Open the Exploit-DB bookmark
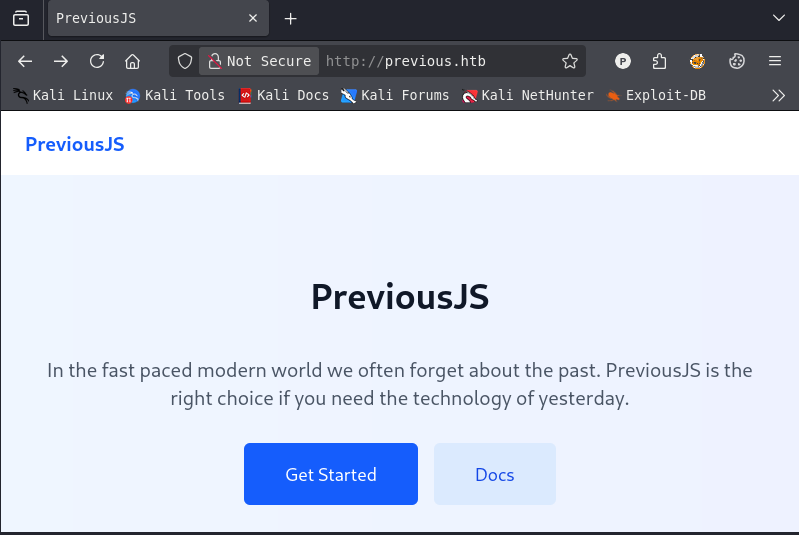 (x=656, y=95)
